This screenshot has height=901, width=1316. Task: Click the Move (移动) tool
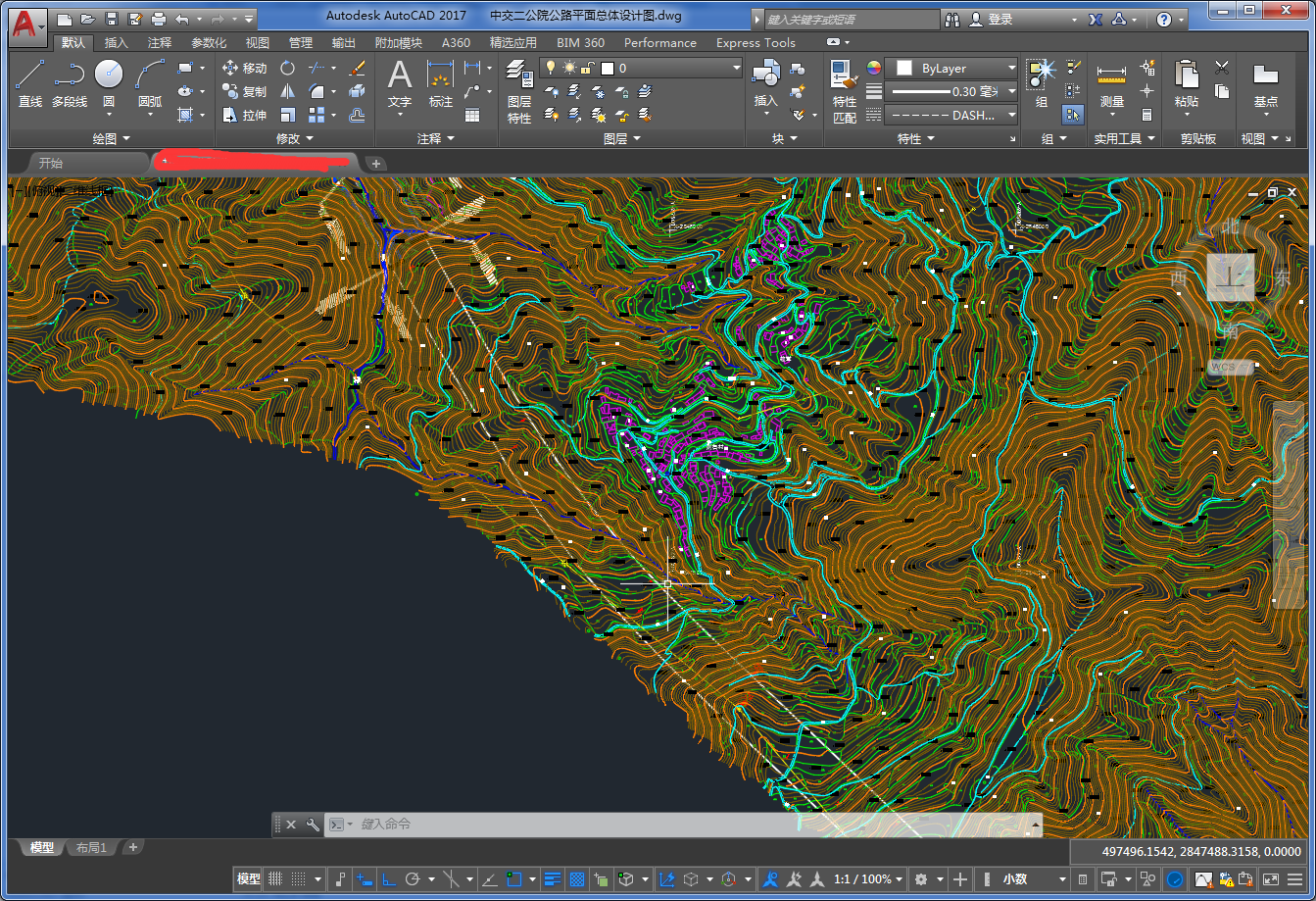[x=245, y=68]
